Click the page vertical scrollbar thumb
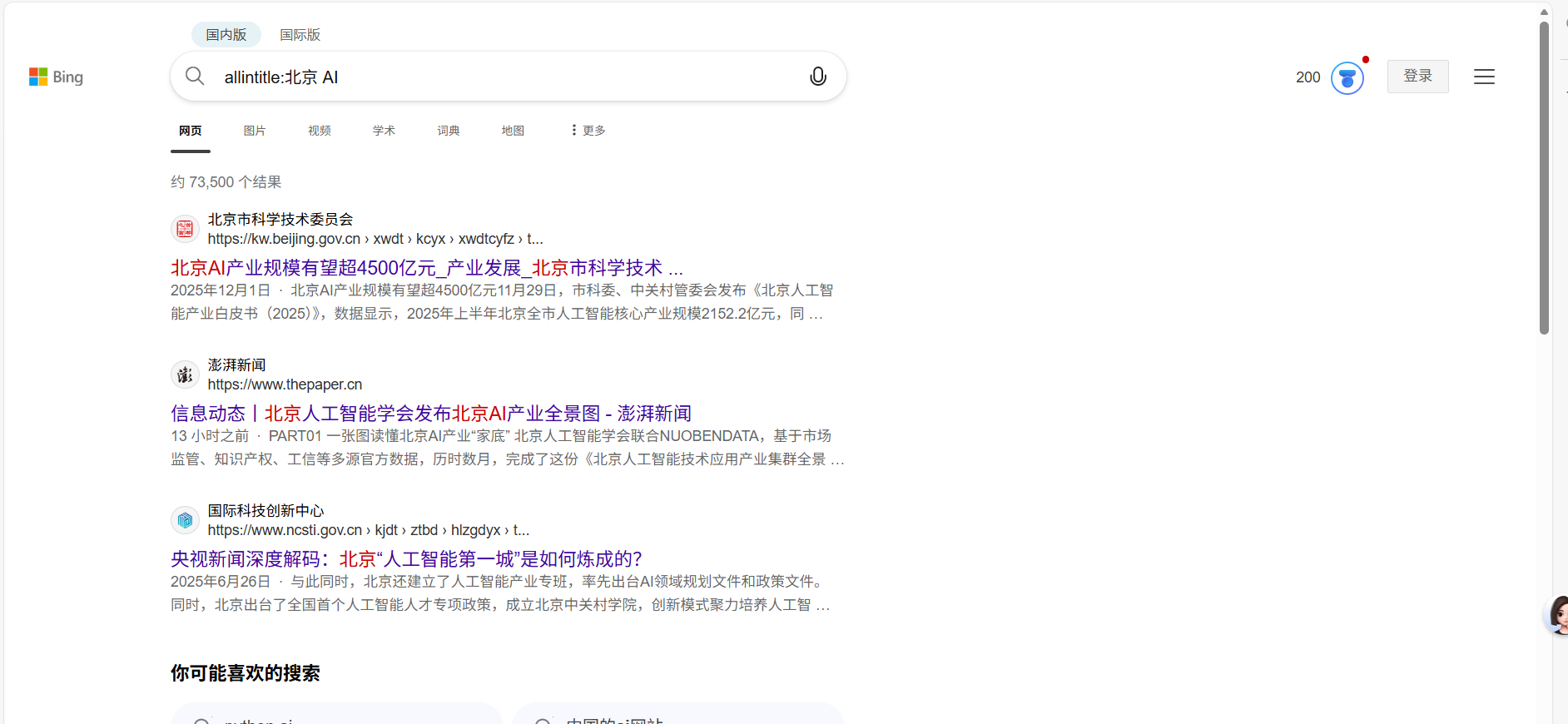Image resolution: width=1568 pixels, height=724 pixels. 1544,178
